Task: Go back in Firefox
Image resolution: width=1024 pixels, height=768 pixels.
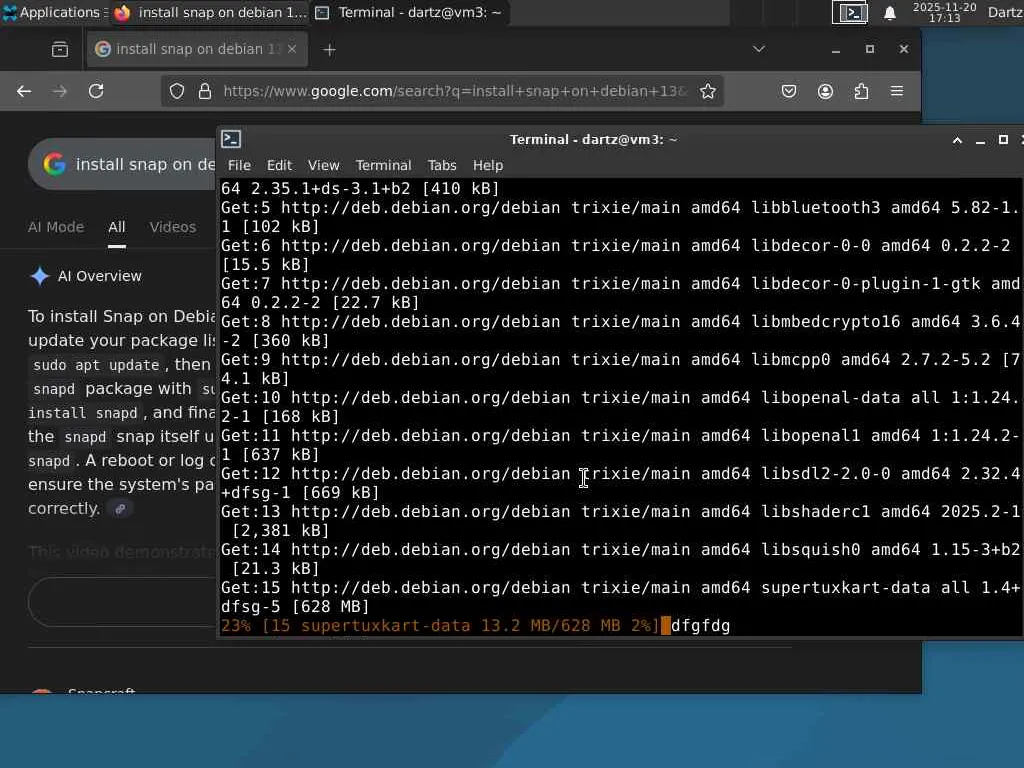Action: pyautogui.click(x=24, y=91)
